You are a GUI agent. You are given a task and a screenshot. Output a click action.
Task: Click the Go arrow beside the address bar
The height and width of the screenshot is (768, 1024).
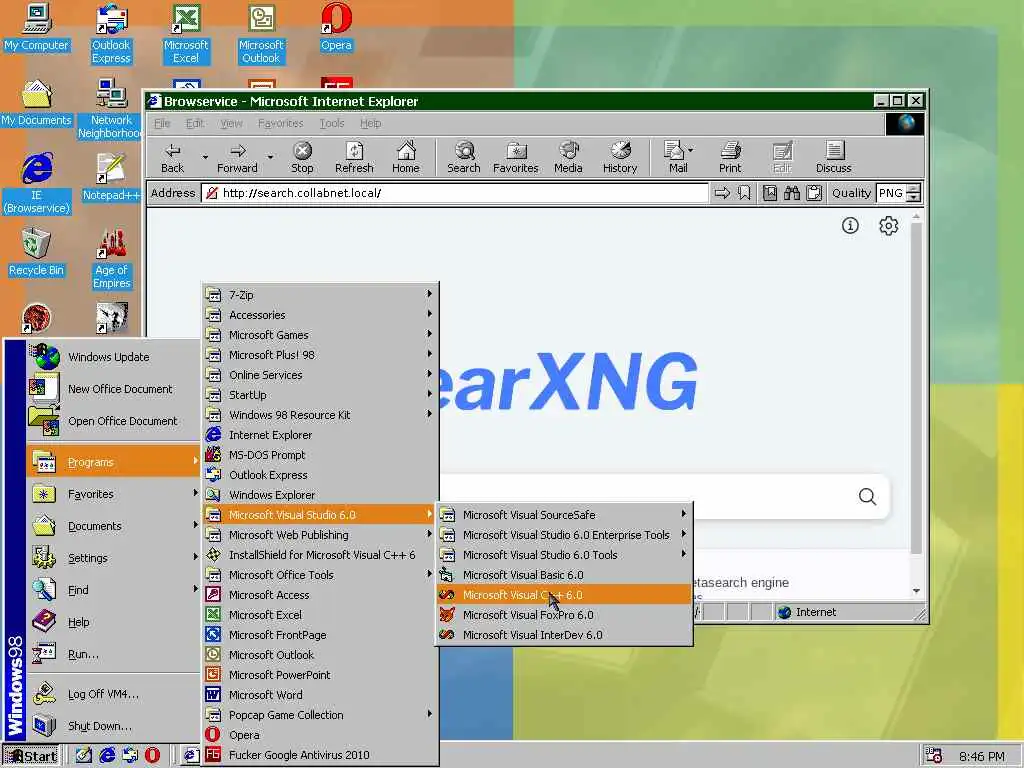pyautogui.click(x=722, y=193)
